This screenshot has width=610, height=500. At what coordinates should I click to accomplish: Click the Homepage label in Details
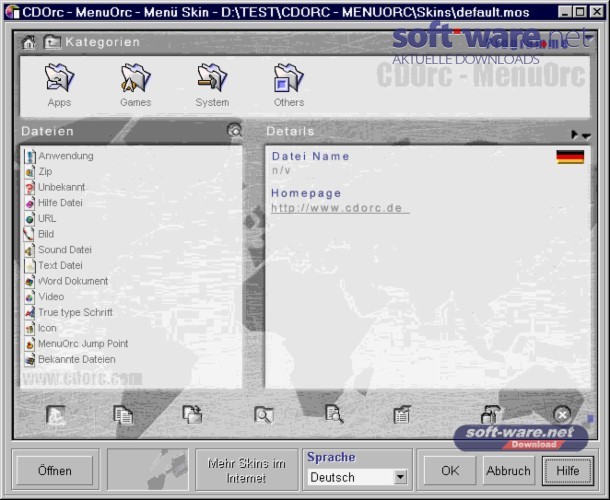pyautogui.click(x=306, y=193)
